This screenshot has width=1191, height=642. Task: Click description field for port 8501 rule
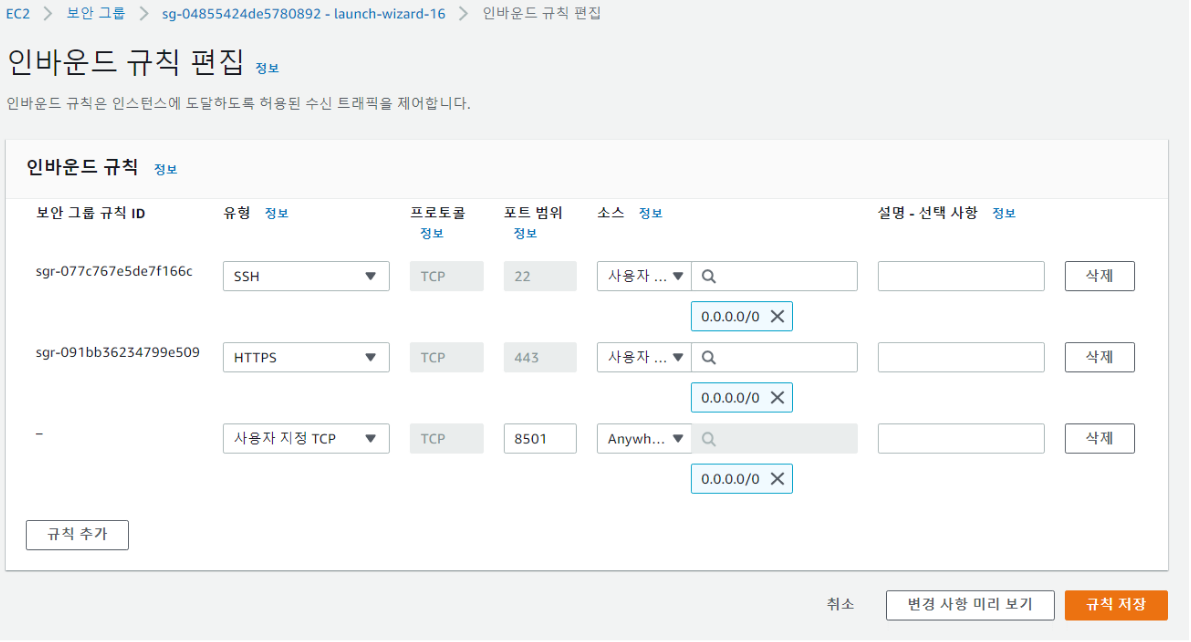point(961,439)
